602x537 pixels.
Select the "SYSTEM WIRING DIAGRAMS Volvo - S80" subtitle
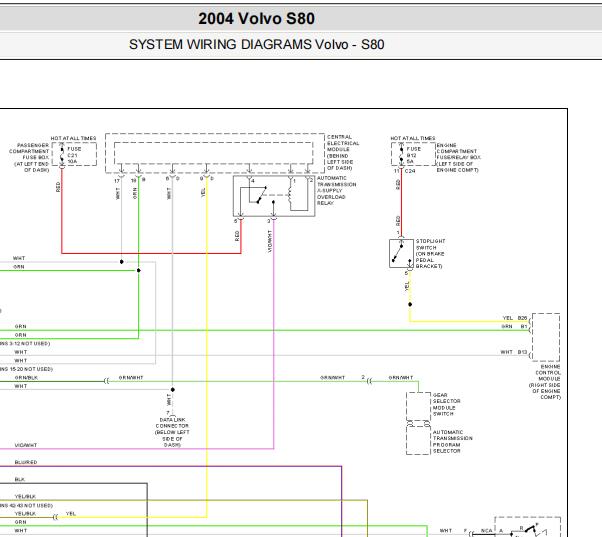[256, 45]
